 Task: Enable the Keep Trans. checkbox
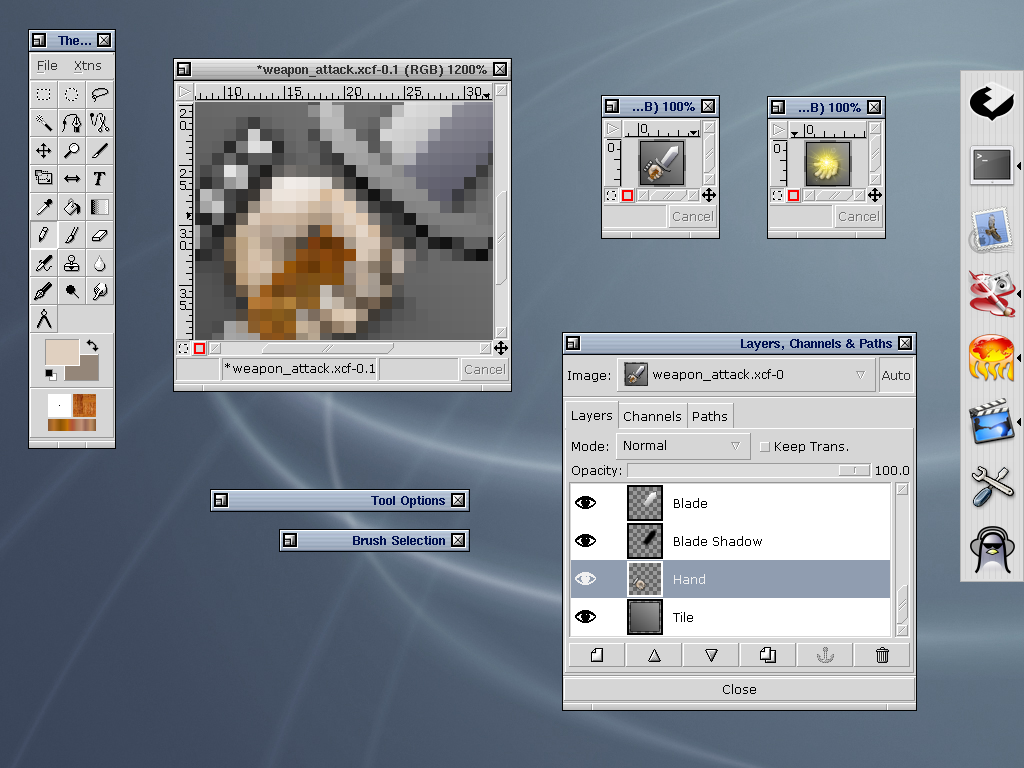point(765,447)
